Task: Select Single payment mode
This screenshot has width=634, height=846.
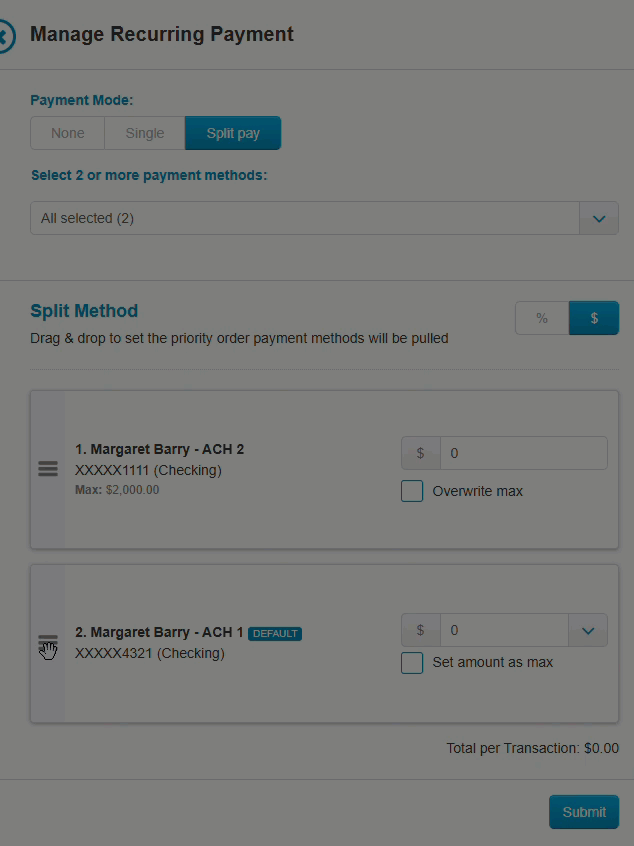Action: (x=145, y=133)
